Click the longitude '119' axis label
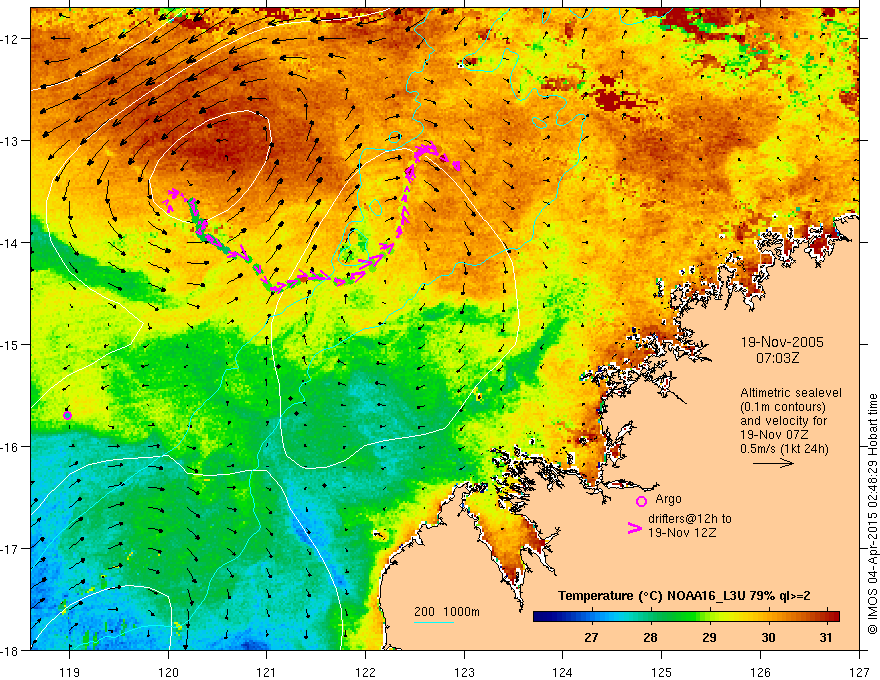Image resolution: width=880 pixels, height=680 pixels. (70, 672)
